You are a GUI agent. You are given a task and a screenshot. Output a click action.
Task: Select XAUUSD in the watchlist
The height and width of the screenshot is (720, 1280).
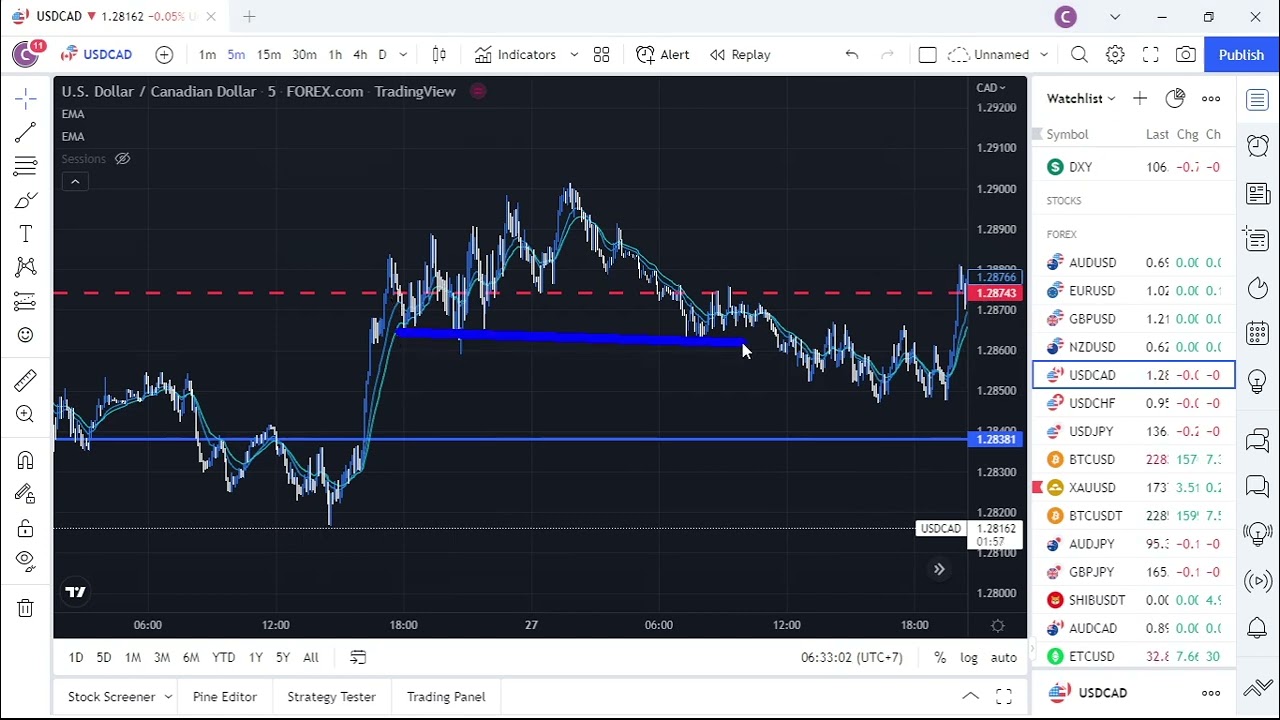click(1134, 488)
